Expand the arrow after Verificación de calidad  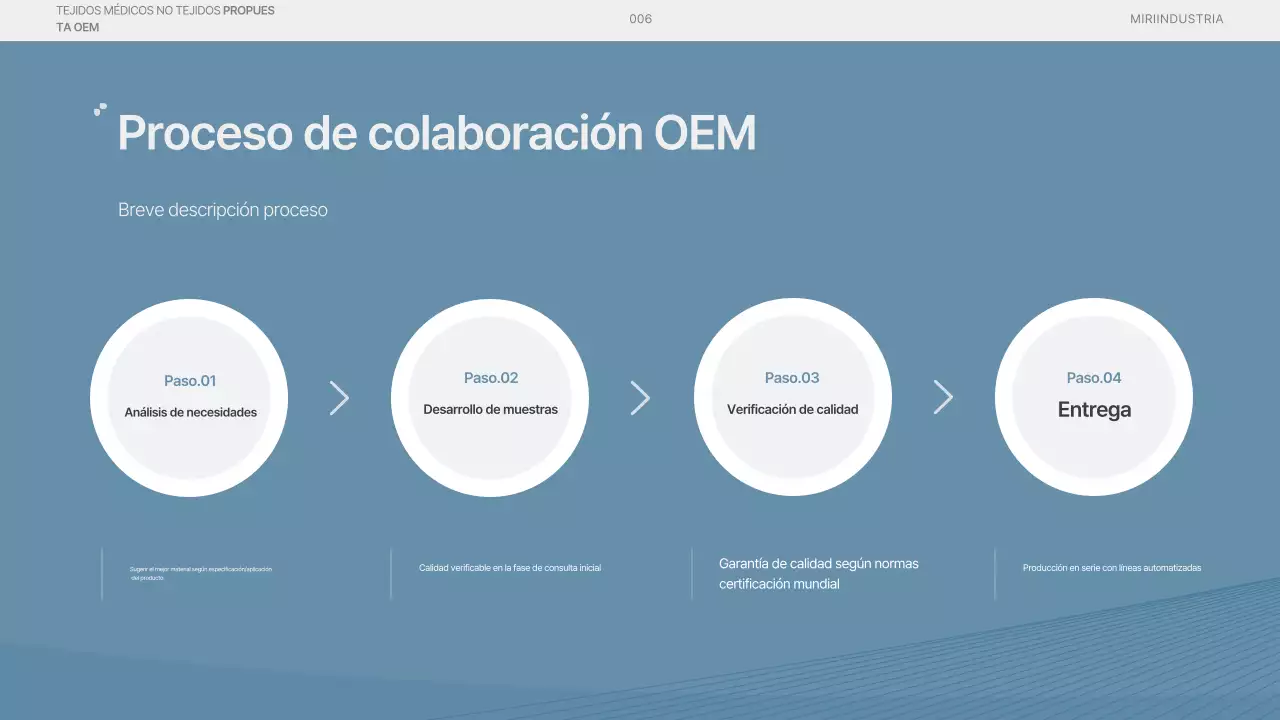pos(943,396)
